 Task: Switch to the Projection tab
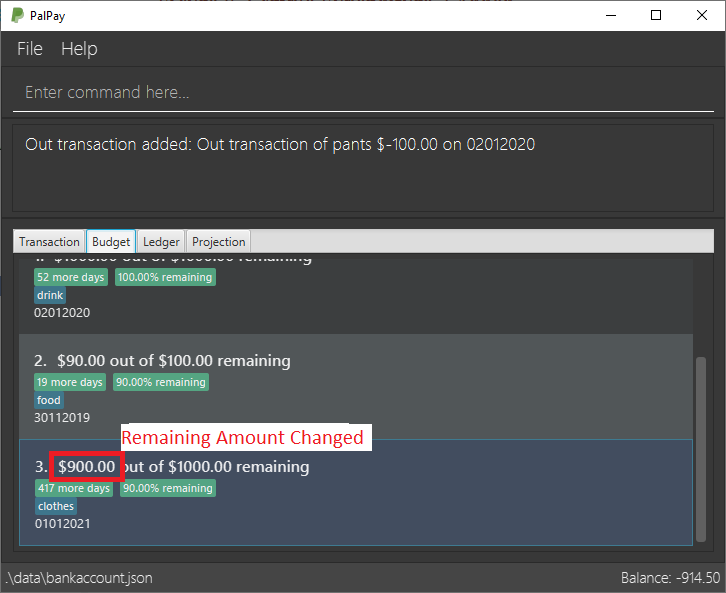(x=219, y=242)
